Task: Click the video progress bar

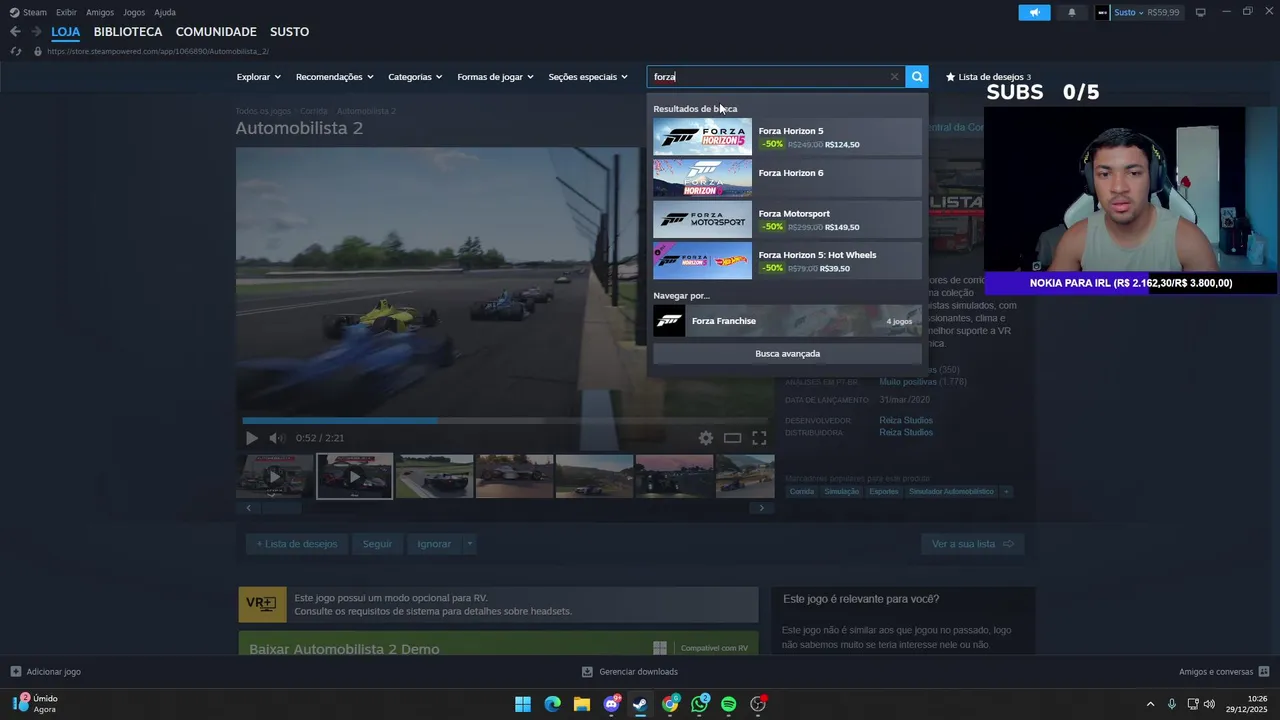Action: (x=505, y=421)
